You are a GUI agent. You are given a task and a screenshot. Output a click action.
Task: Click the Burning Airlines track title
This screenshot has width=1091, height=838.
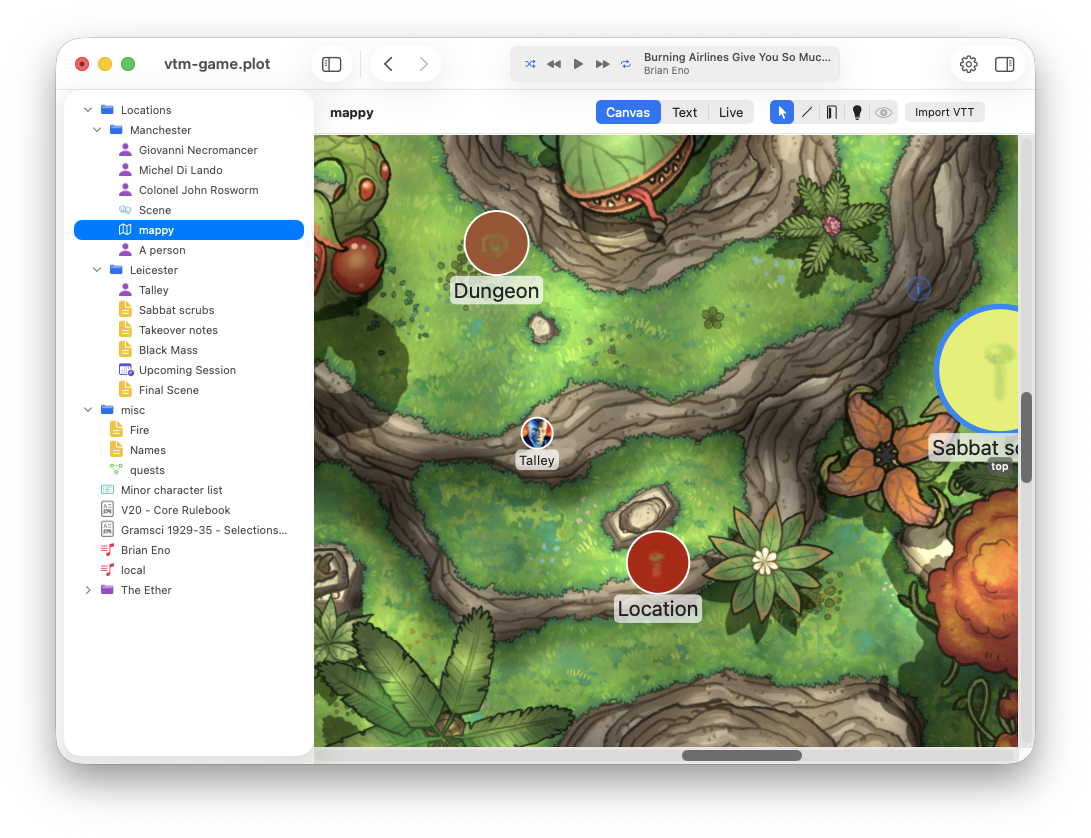click(737, 57)
